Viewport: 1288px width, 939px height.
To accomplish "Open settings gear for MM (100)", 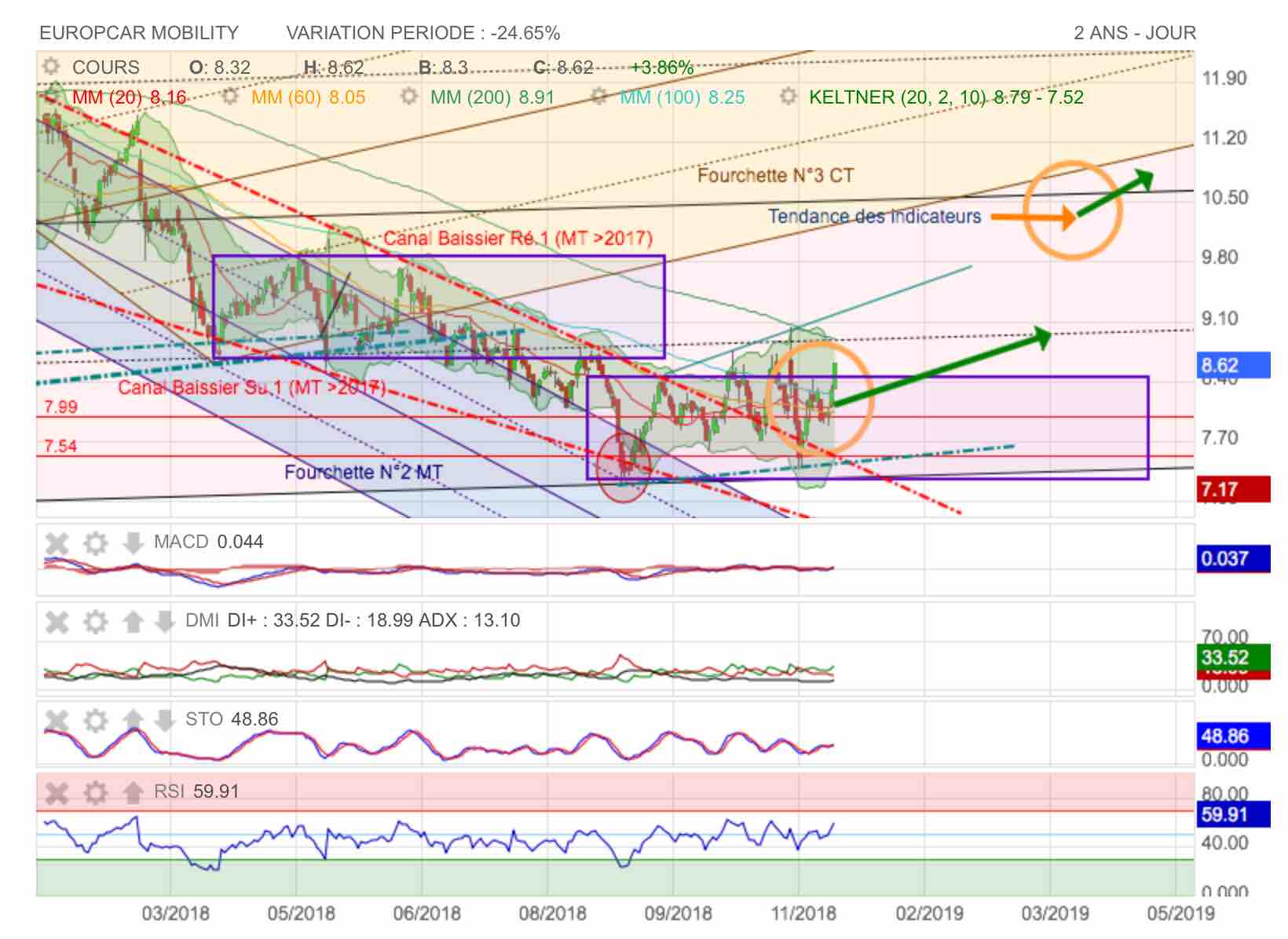I will [598, 97].
